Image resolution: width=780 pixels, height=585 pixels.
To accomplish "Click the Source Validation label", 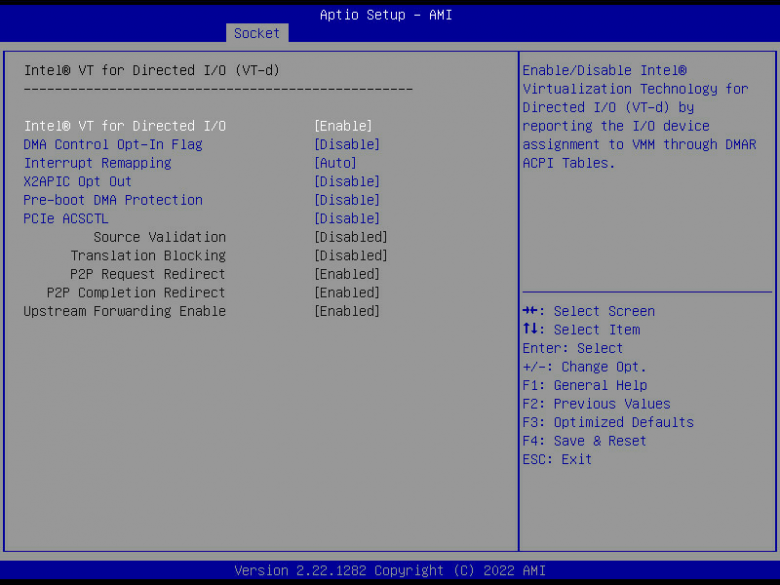I will coord(160,237).
